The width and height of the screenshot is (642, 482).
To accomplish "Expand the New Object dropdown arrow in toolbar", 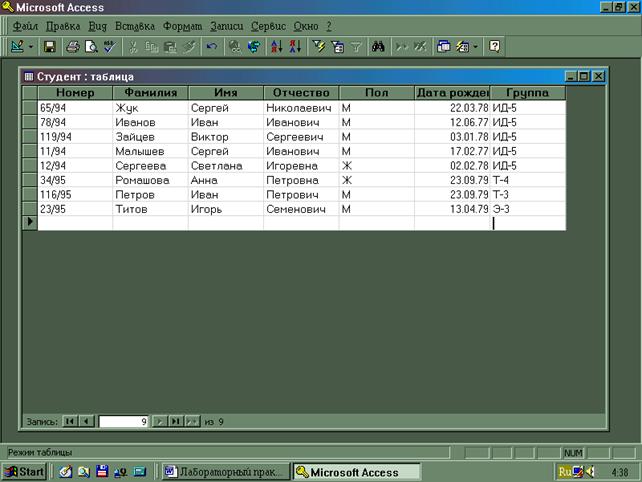I will click(x=475, y=46).
